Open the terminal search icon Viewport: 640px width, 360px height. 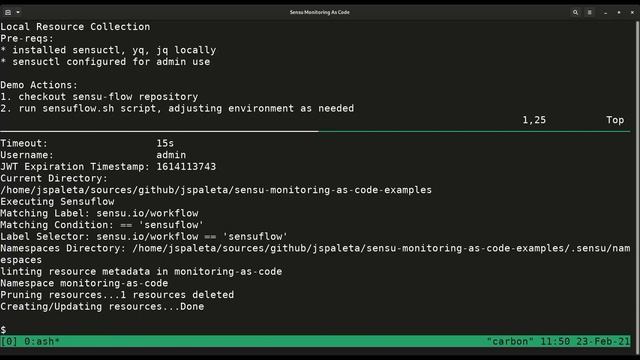(x=576, y=12)
